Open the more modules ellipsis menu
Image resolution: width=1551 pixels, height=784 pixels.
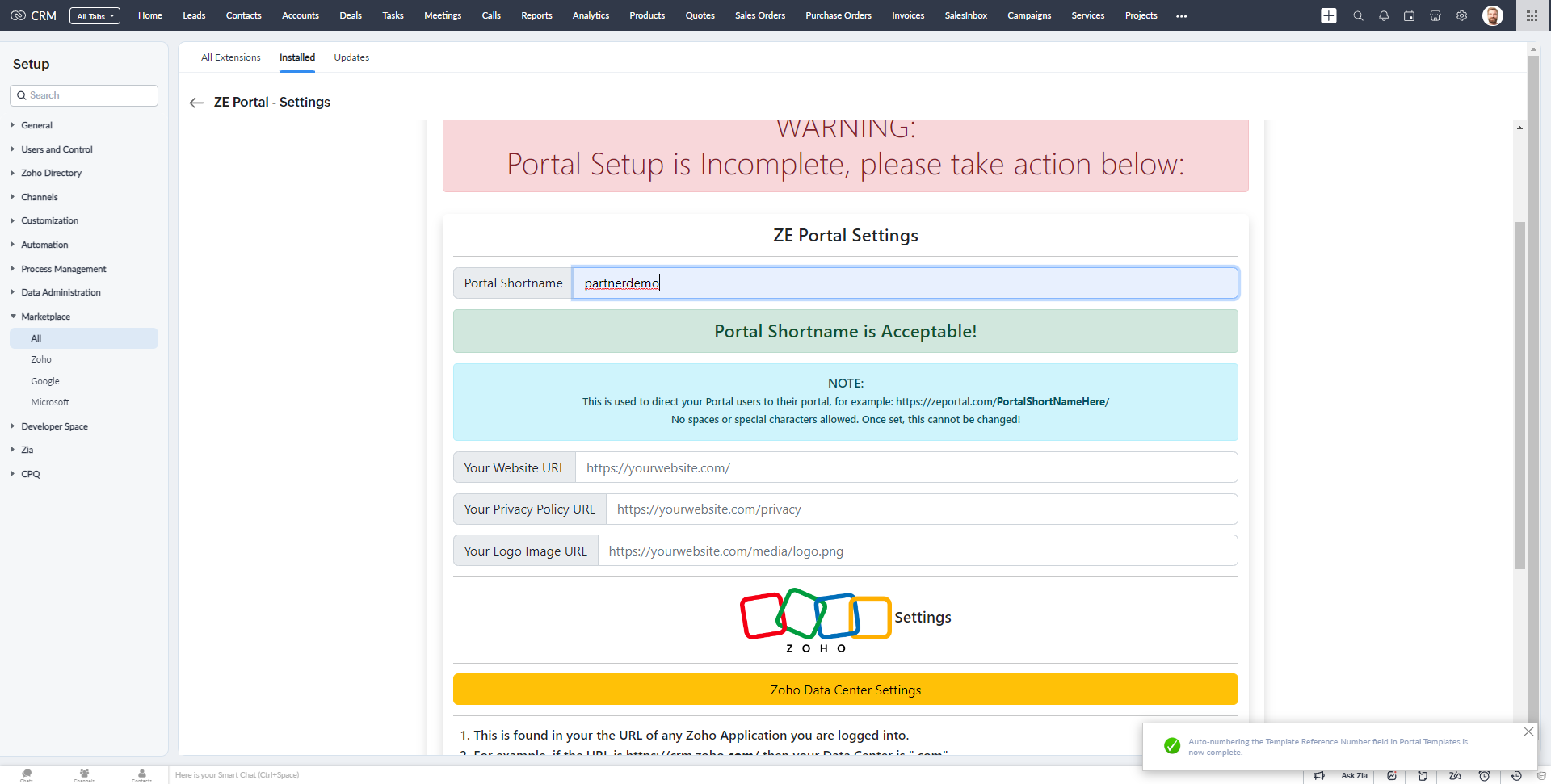point(1181,16)
